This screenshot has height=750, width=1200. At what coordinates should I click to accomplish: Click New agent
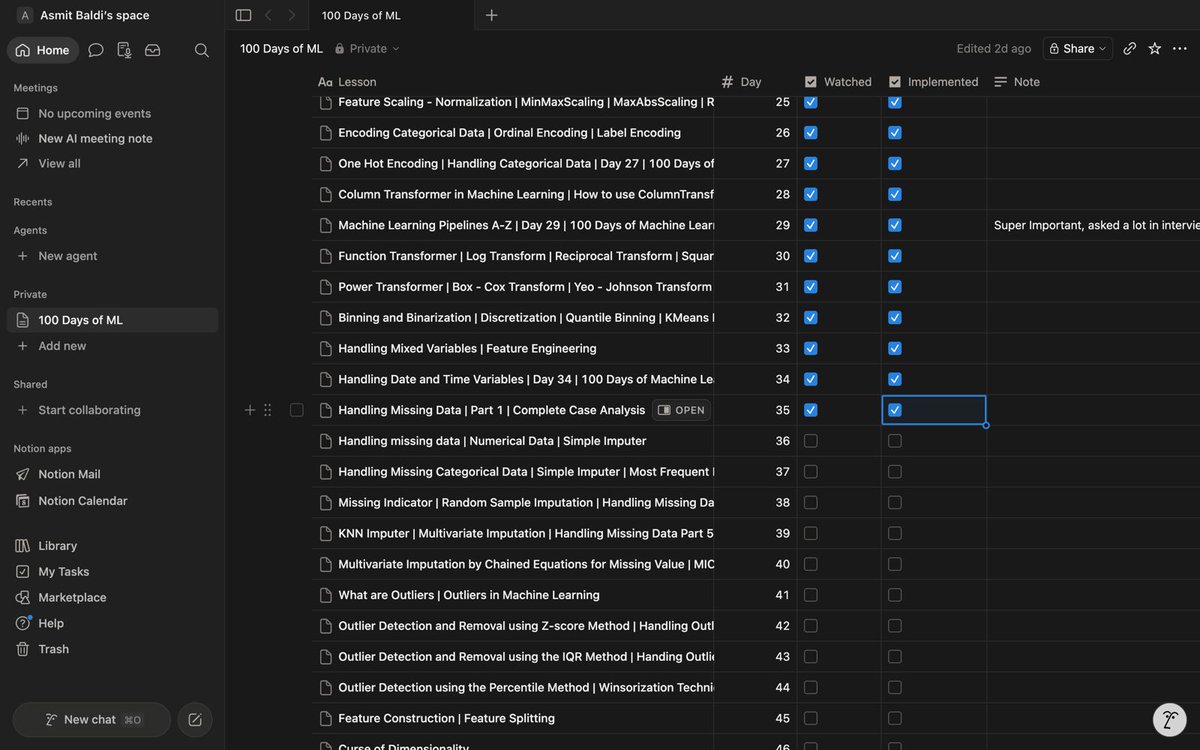click(113, 256)
